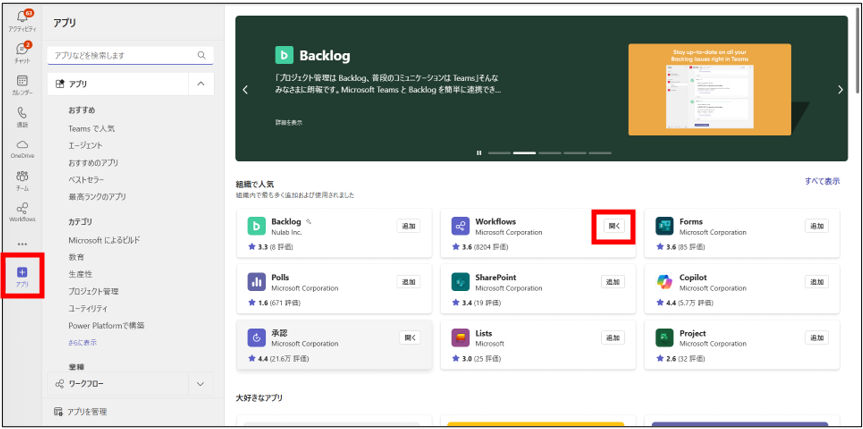Click the search magnifier icon
The image size is (863, 429).
tap(202, 55)
